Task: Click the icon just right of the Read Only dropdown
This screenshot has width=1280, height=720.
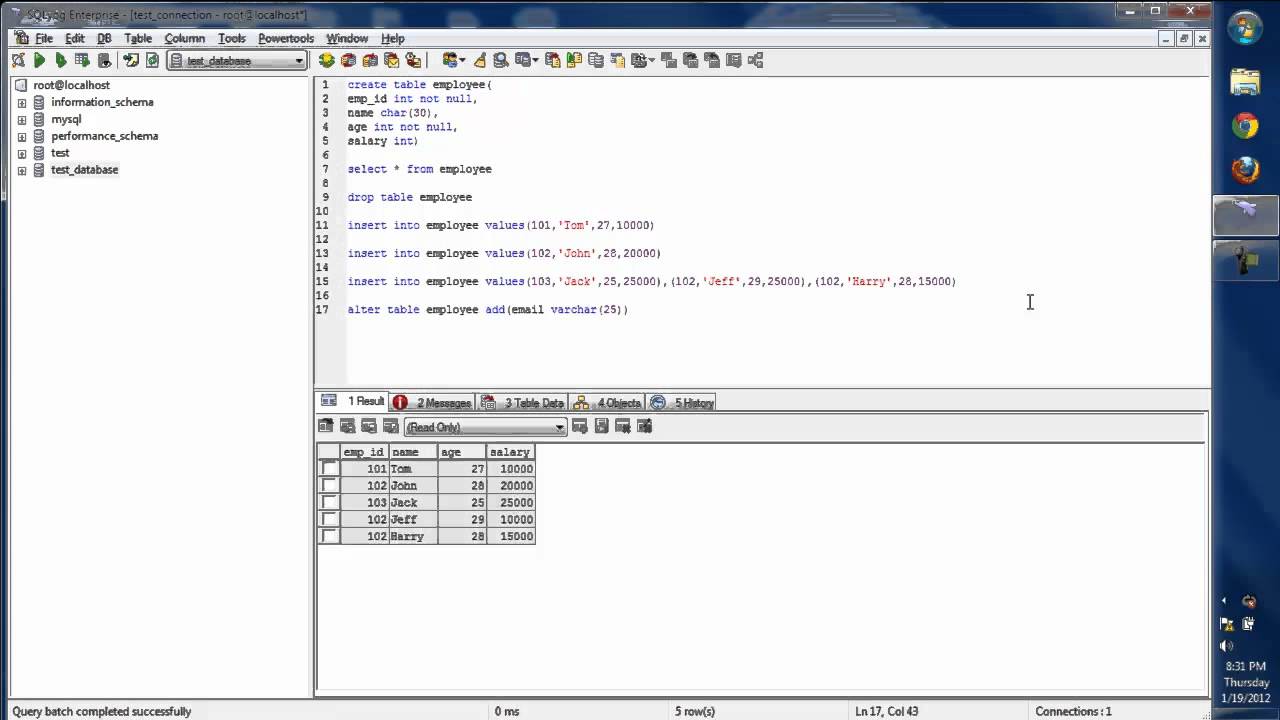Action: click(x=580, y=426)
